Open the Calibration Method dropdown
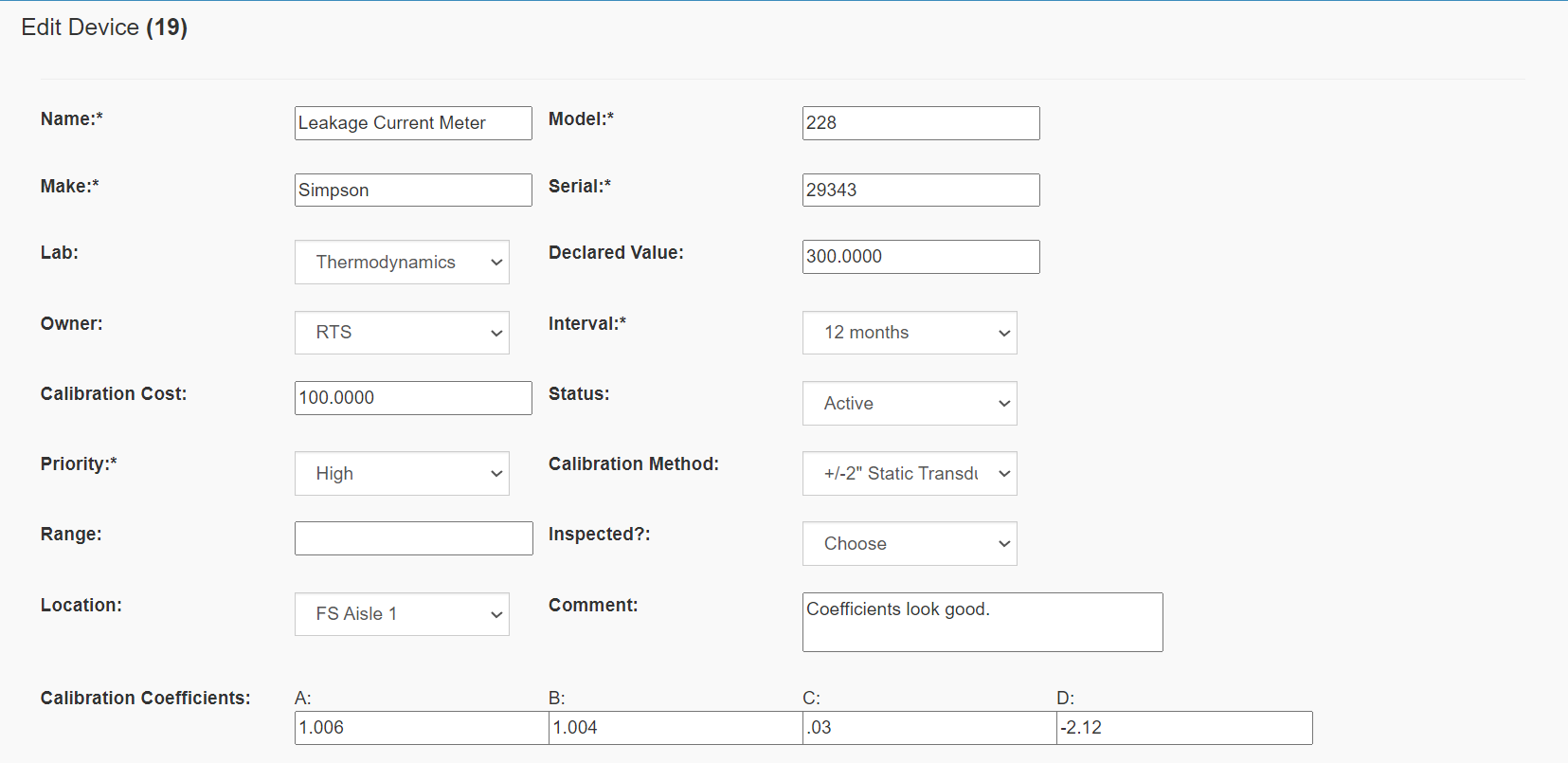 [x=909, y=474]
